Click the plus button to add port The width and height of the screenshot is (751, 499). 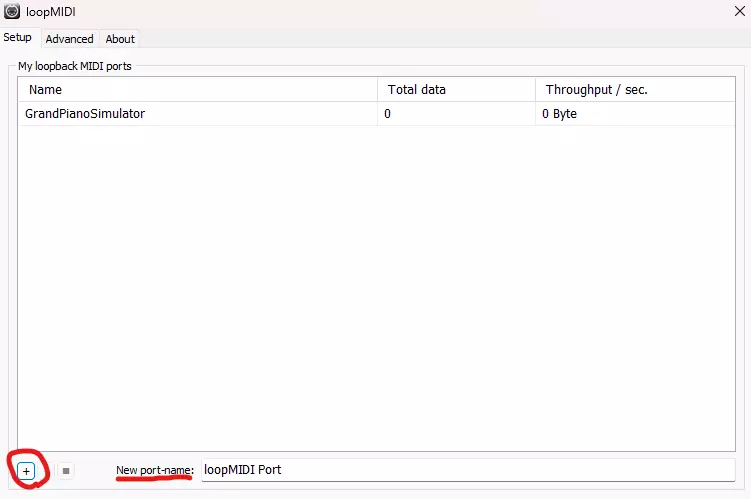tap(26, 471)
